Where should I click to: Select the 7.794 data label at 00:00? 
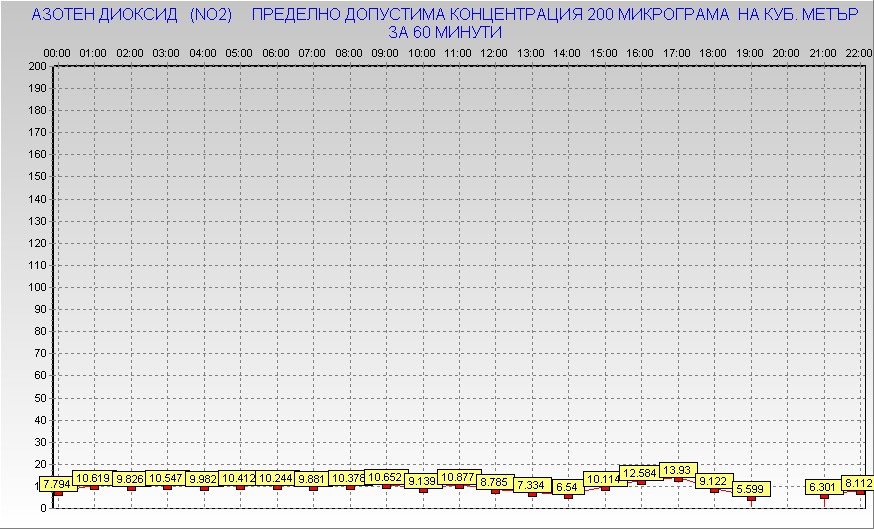point(56,485)
